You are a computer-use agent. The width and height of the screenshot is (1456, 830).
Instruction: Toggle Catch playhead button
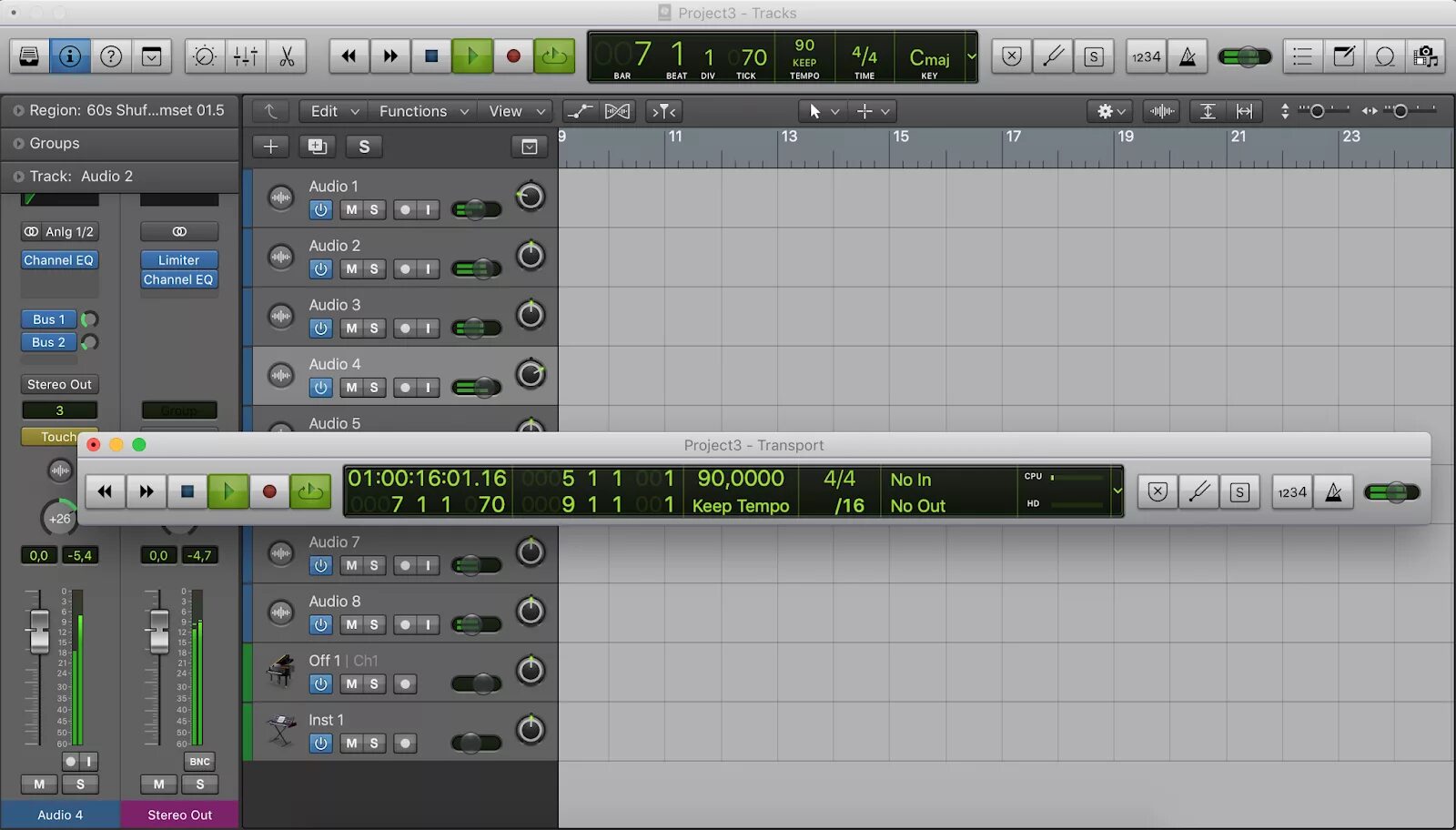665,111
